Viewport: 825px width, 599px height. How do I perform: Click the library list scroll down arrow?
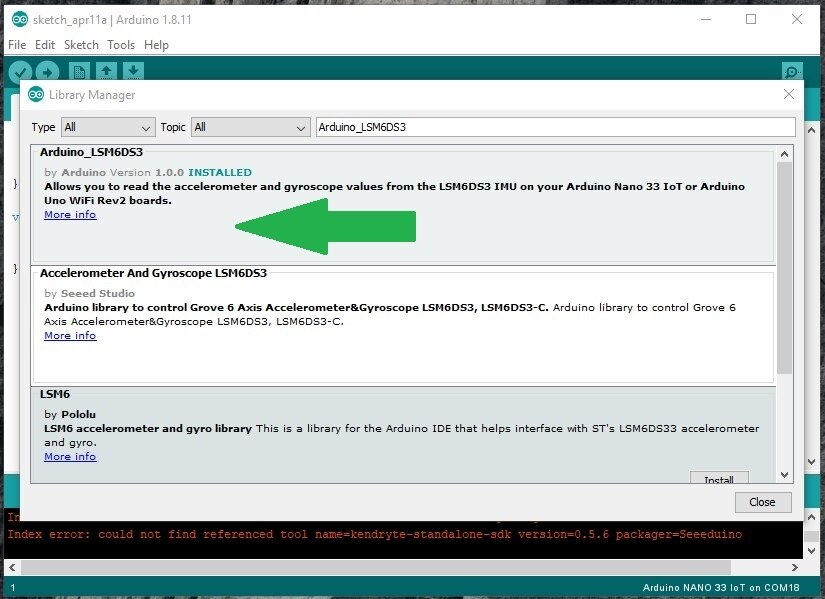tap(784, 475)
